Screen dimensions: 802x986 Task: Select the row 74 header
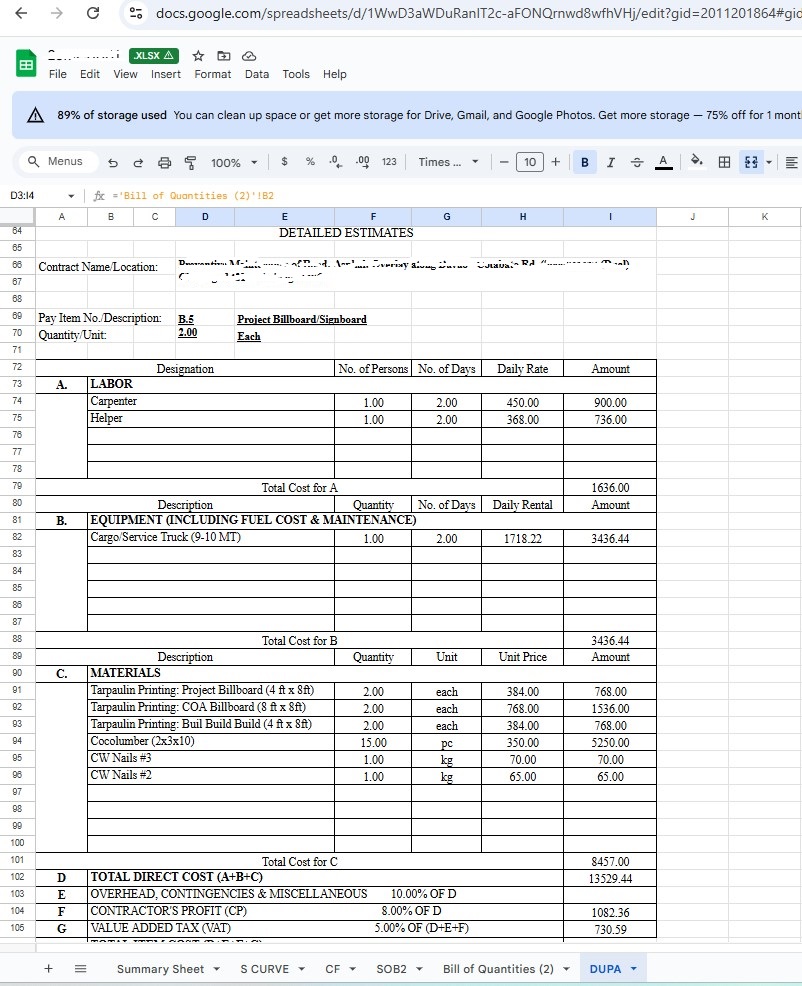point(18,401)
